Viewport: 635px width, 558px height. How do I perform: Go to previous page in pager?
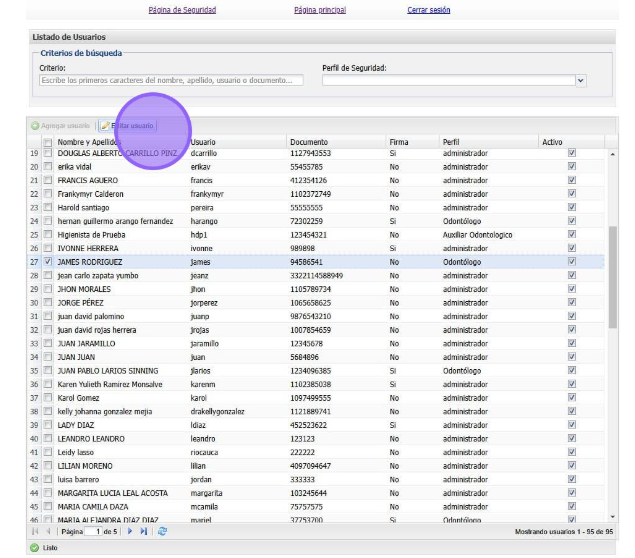point(48,531)
